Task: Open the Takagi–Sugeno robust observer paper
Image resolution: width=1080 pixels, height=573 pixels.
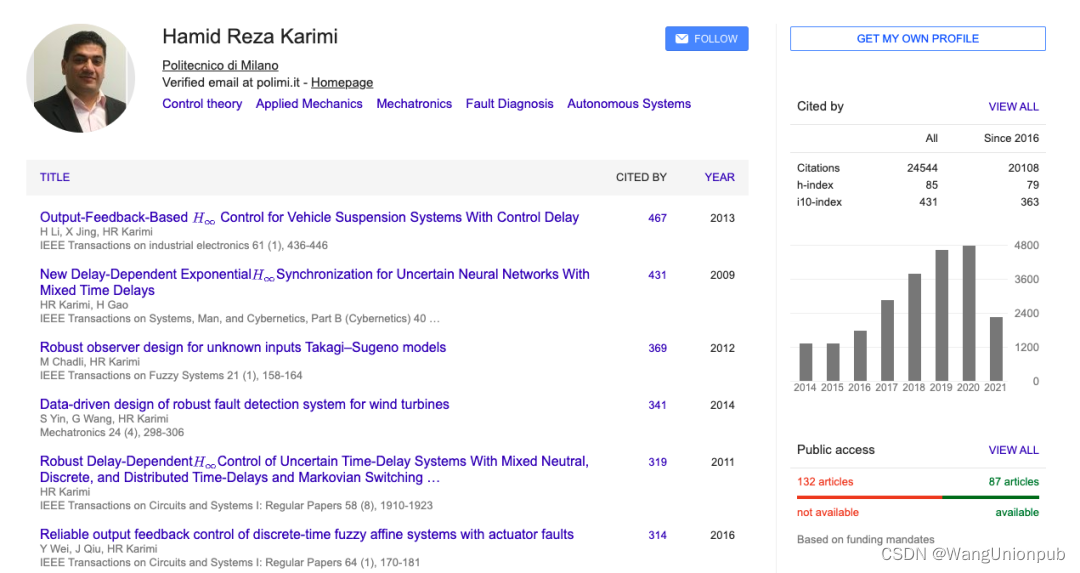Action: tap(243, 348)
